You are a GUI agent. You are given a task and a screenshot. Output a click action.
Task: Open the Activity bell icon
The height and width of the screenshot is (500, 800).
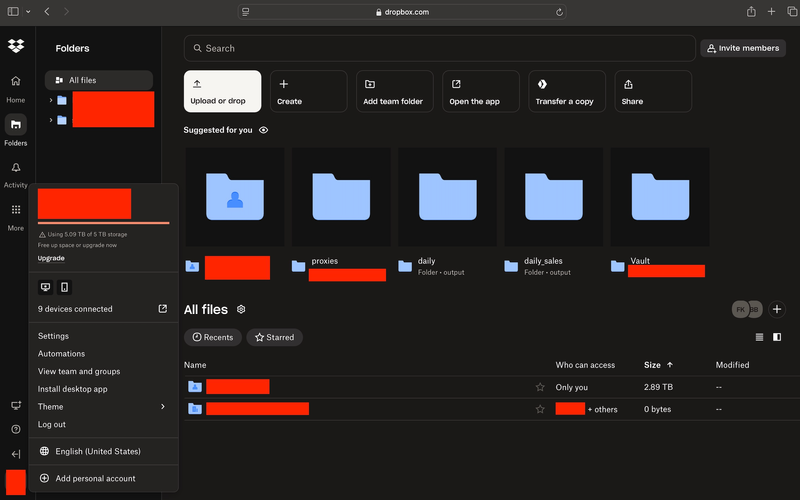click(x=15, y=168)
